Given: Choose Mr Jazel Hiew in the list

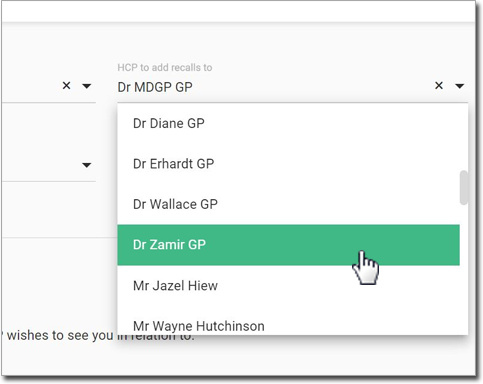Looking at the screenshot, I should click(x=288, y=286).
